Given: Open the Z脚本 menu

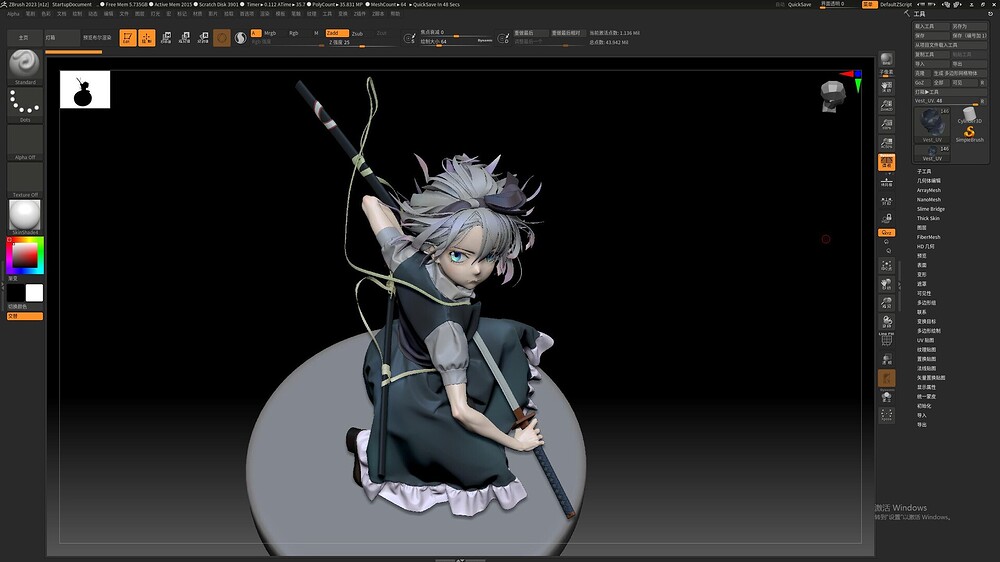Looking at the screenshot, I should [x=378, y=13].
